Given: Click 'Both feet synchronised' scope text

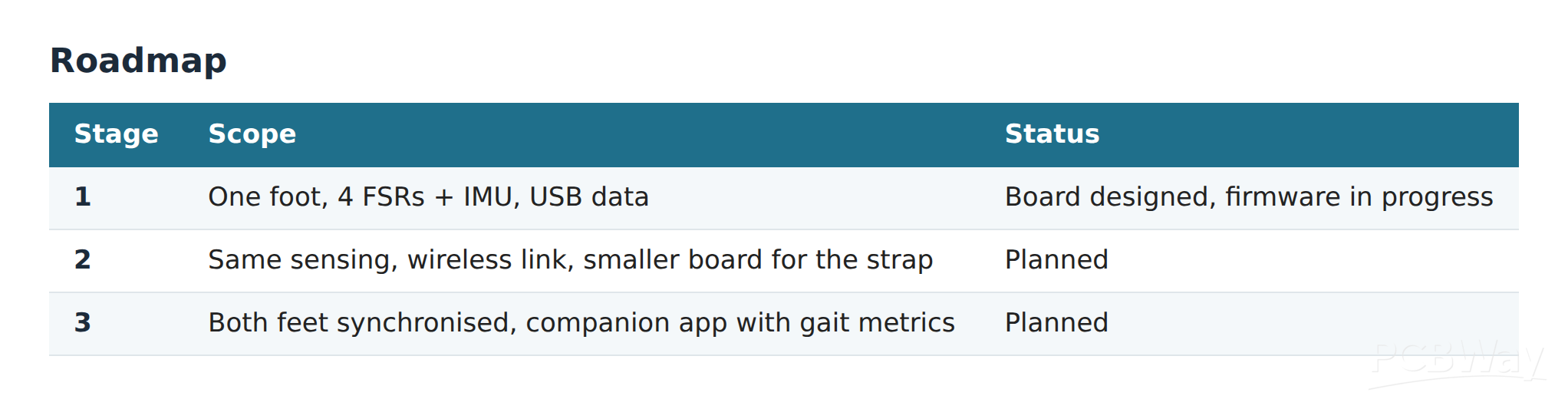Looking at the screenshot, I should coord(360,323).
